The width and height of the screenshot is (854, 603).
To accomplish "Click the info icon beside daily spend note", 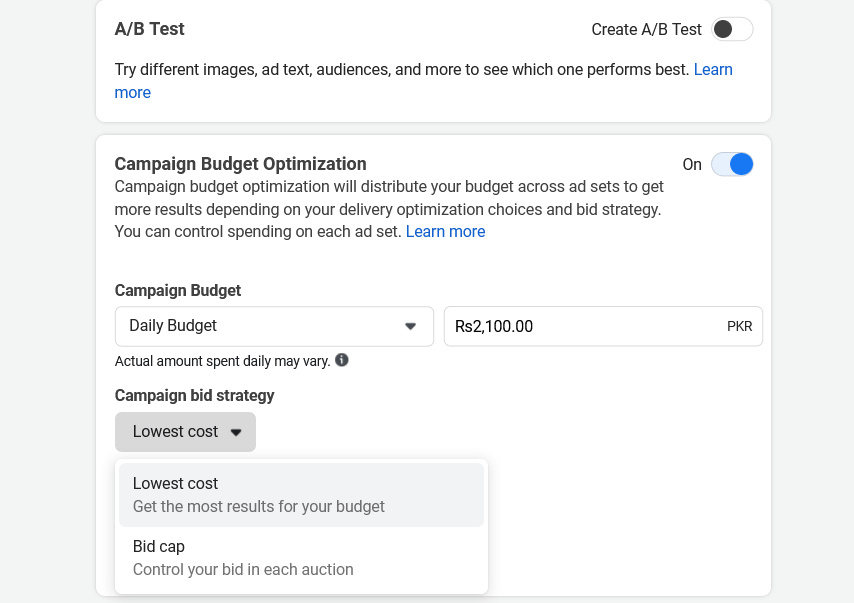I will point(342,360).
